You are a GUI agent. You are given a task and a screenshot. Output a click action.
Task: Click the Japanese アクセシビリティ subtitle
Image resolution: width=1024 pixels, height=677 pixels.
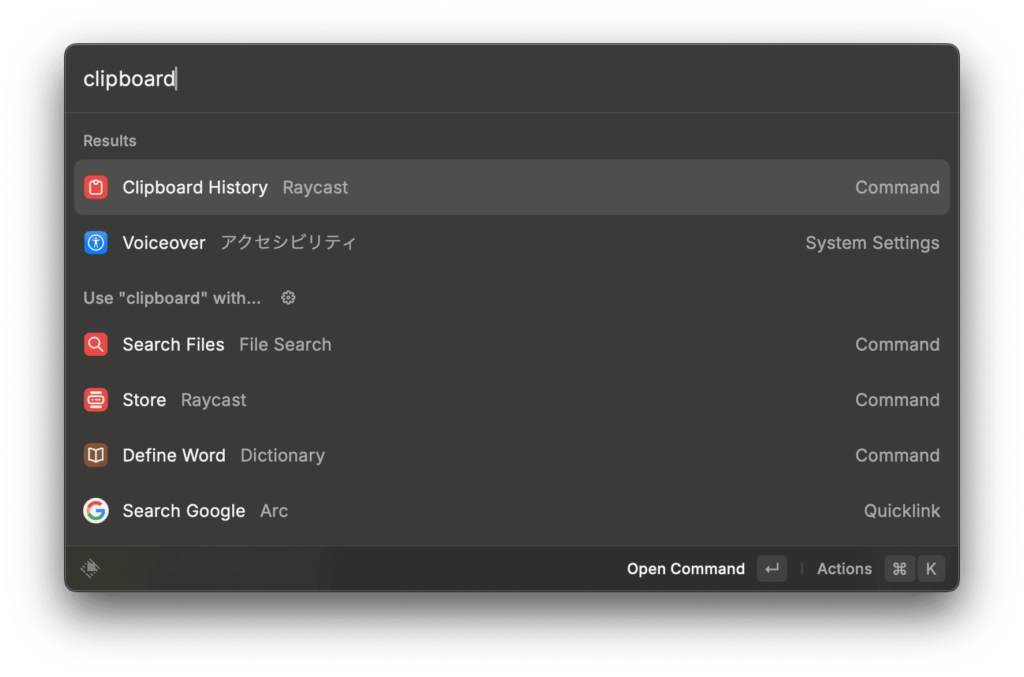click(x=288, y=243)
